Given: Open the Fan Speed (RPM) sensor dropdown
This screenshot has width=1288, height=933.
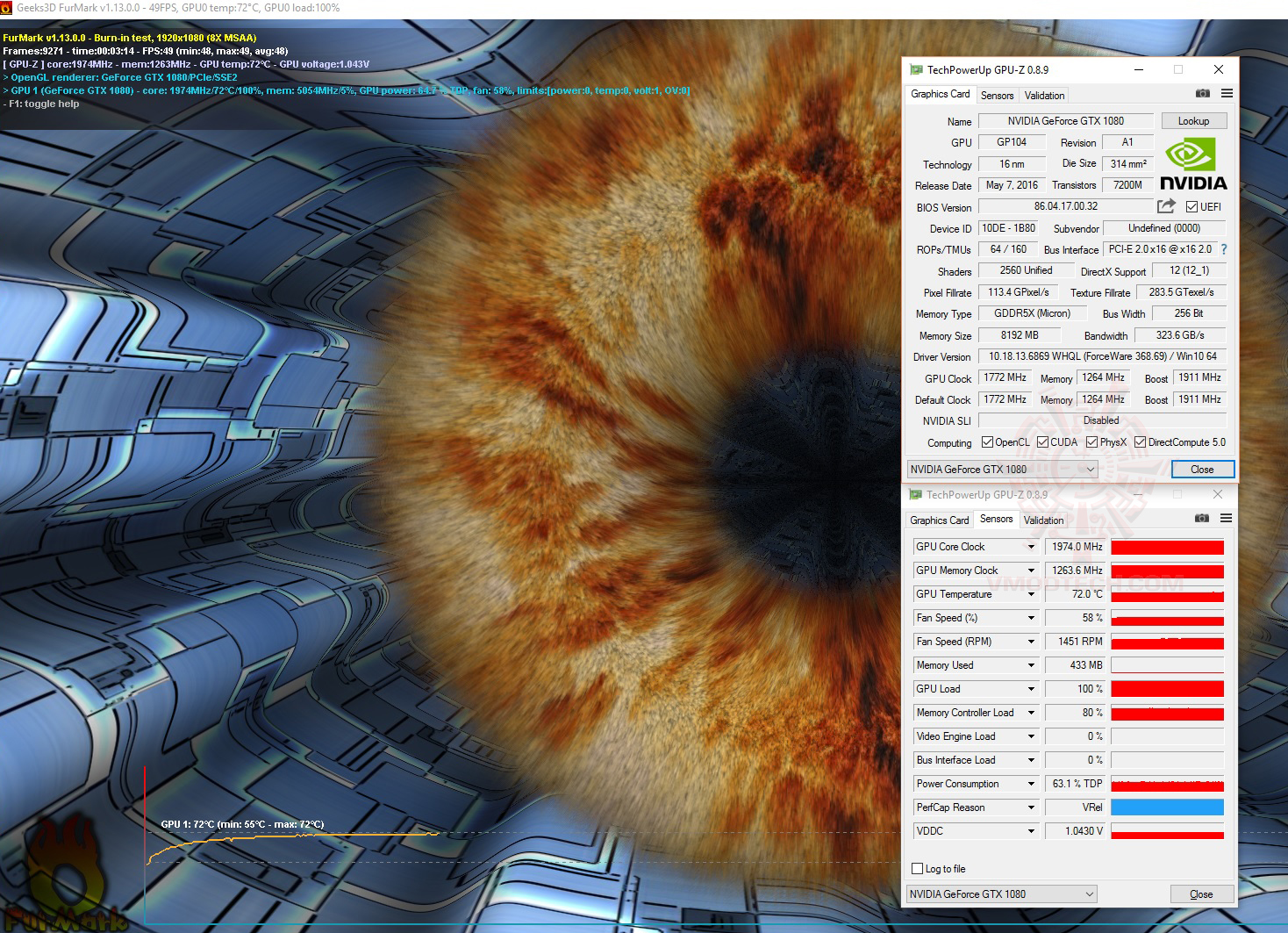Looking at the screenshot, I should [1031, 642].
